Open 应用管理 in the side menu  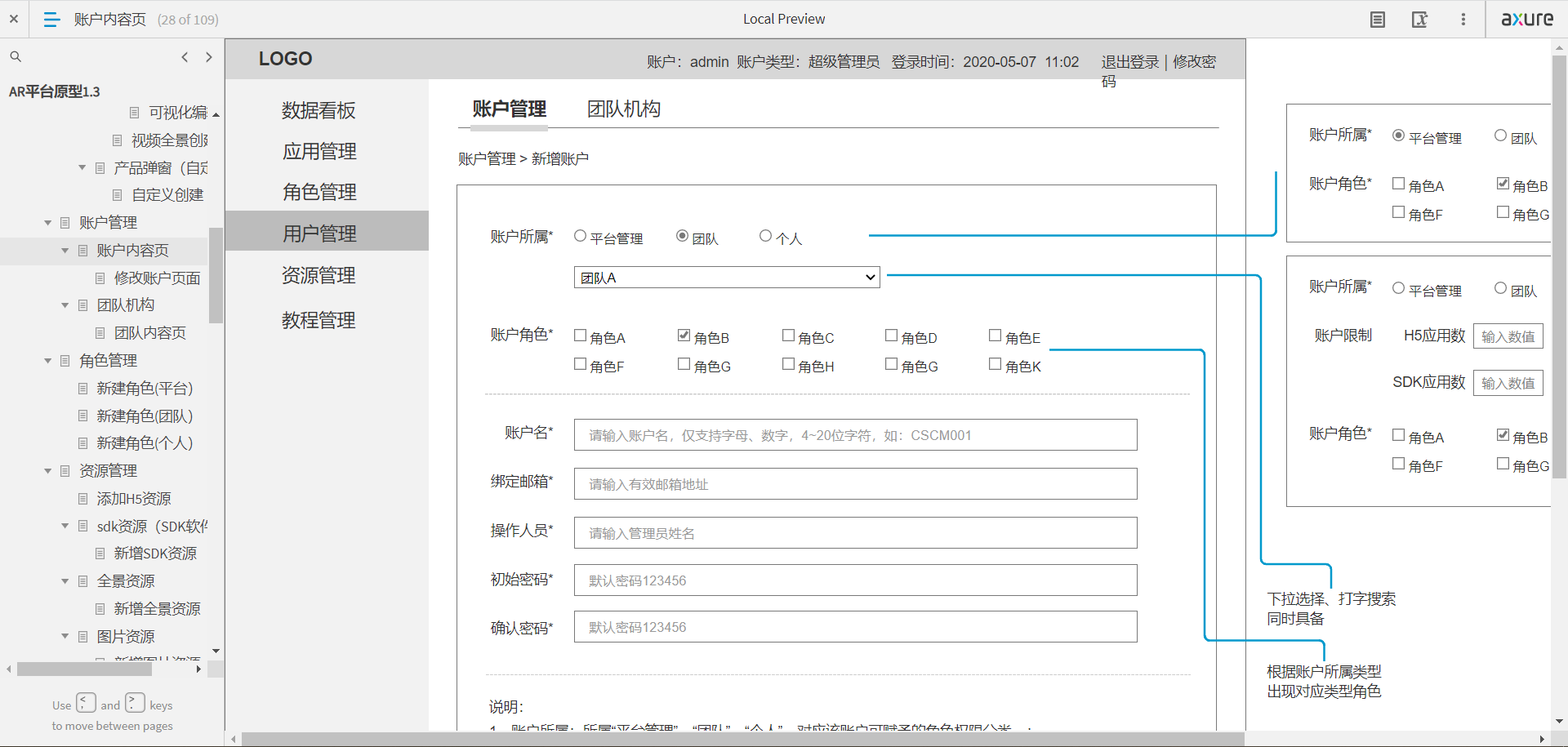click(x=319, y=151)
